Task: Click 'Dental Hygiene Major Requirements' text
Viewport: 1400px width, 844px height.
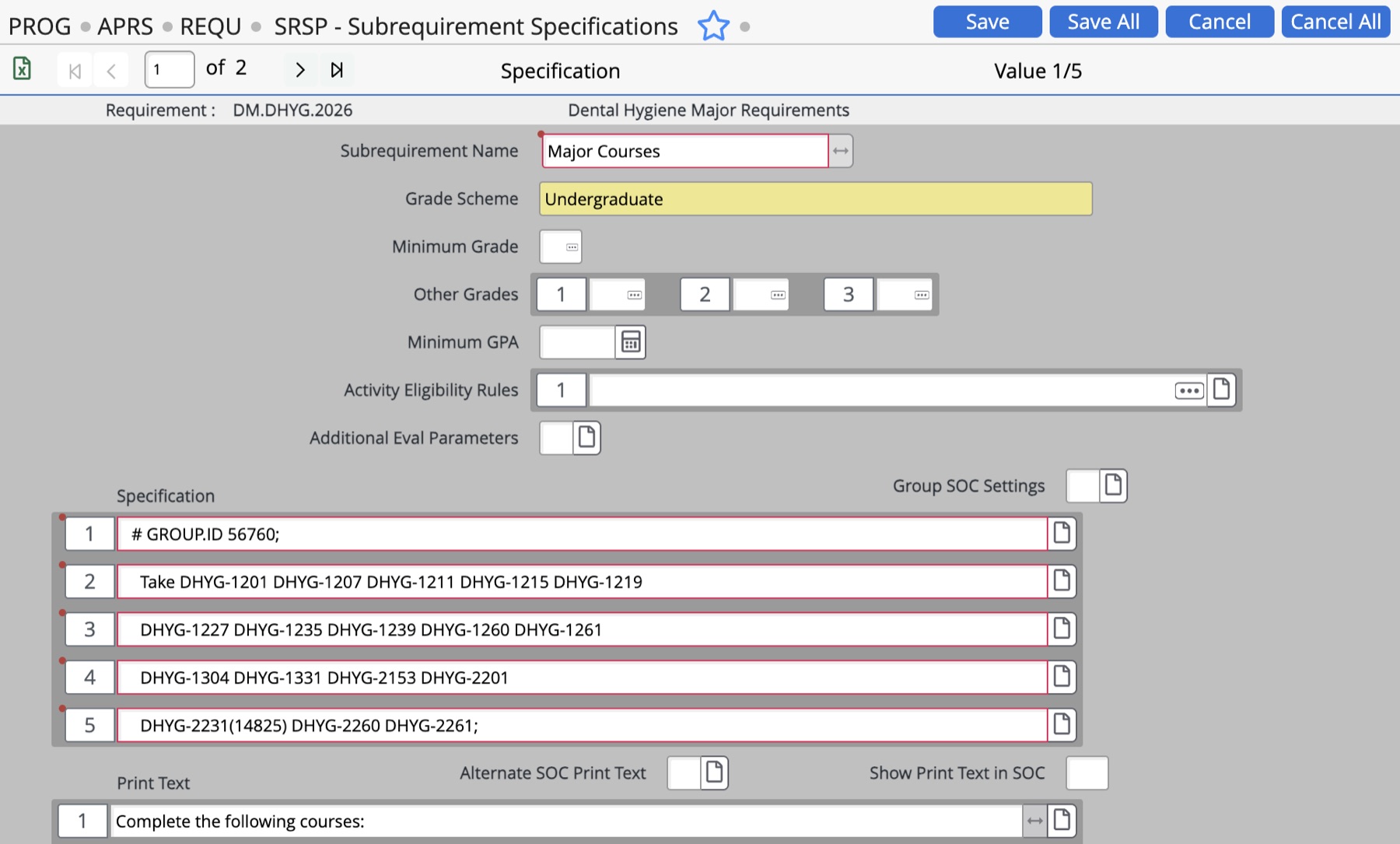Action: tap(709, 110)
